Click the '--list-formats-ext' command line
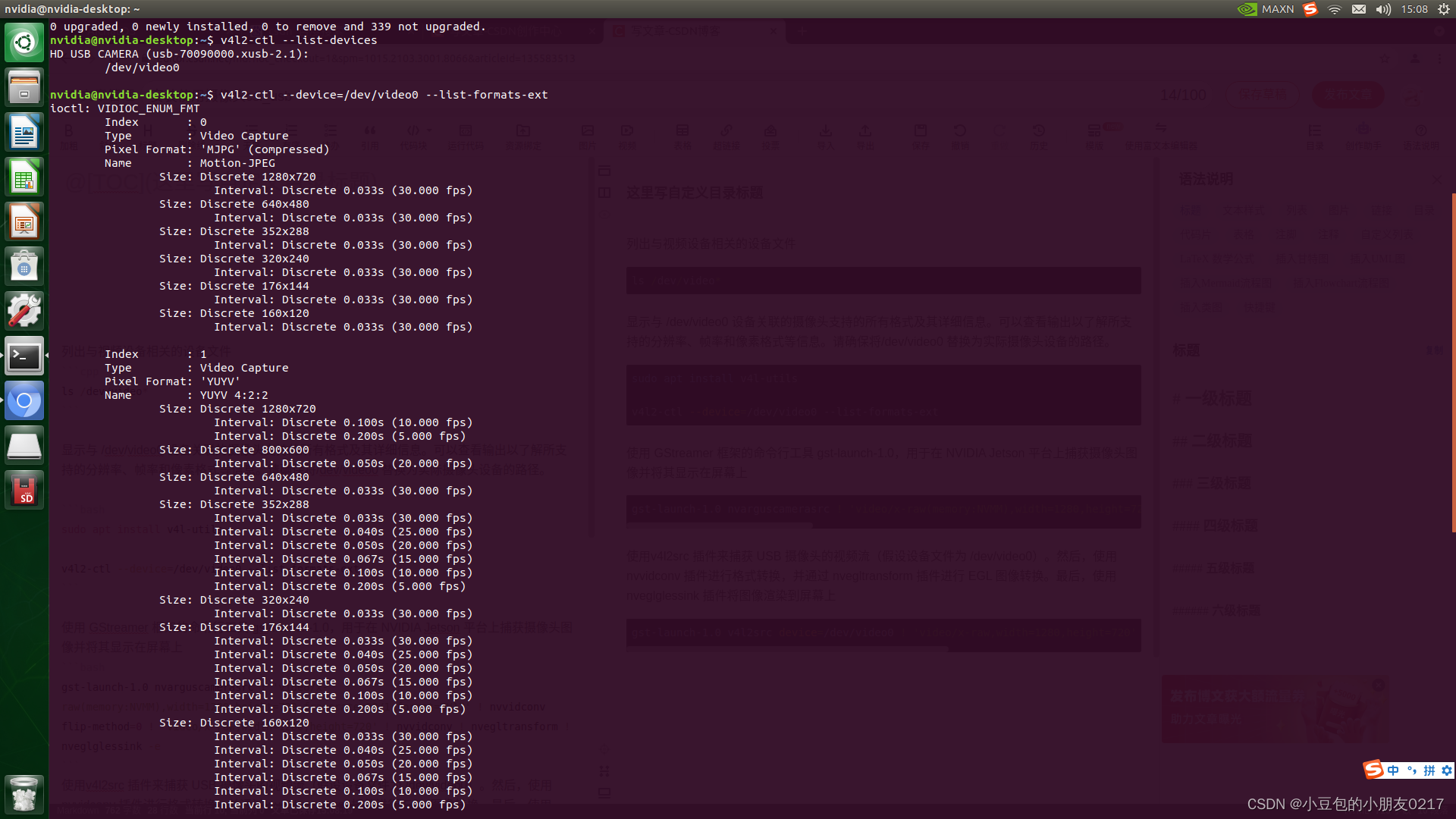Image resolution: width=1456 pixels, height=819 pixels. pos(299,95)
